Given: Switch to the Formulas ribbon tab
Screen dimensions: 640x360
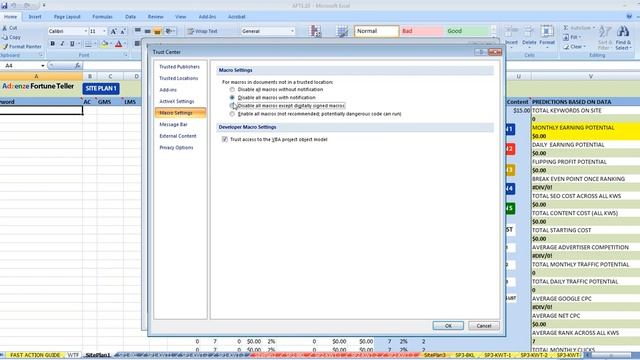Looking at the screenshot, I should pos(102,17).
